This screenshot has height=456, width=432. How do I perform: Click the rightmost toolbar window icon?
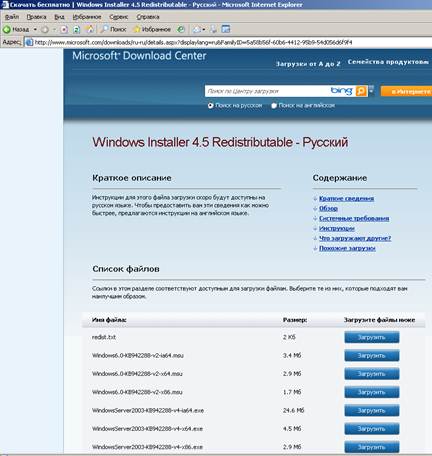pyautogui.click(x=226, y=30)
